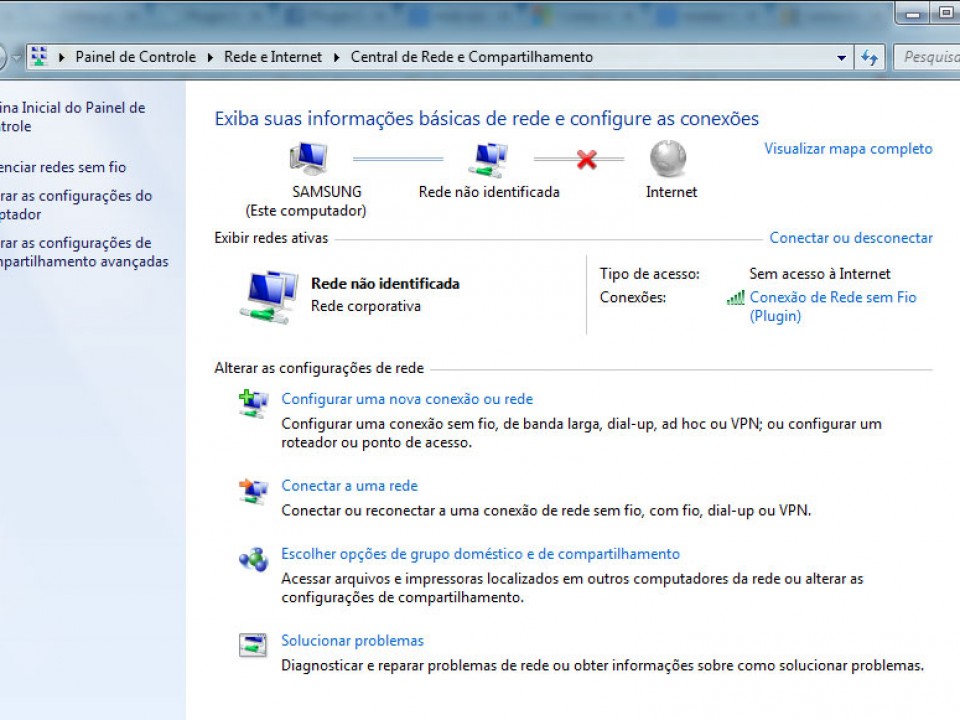This screenshot has width=960, height=720.
Task: Click the refresh button beside address bar
Action: click(869, 58)
